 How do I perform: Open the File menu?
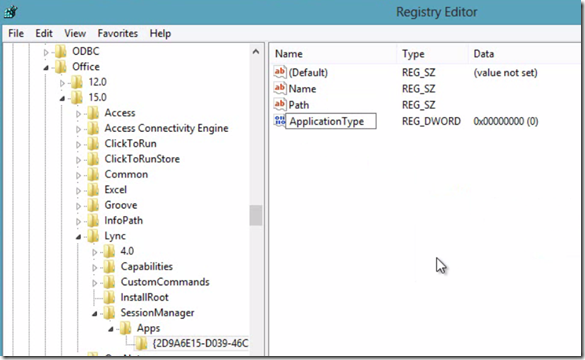[x=16, y=34]
